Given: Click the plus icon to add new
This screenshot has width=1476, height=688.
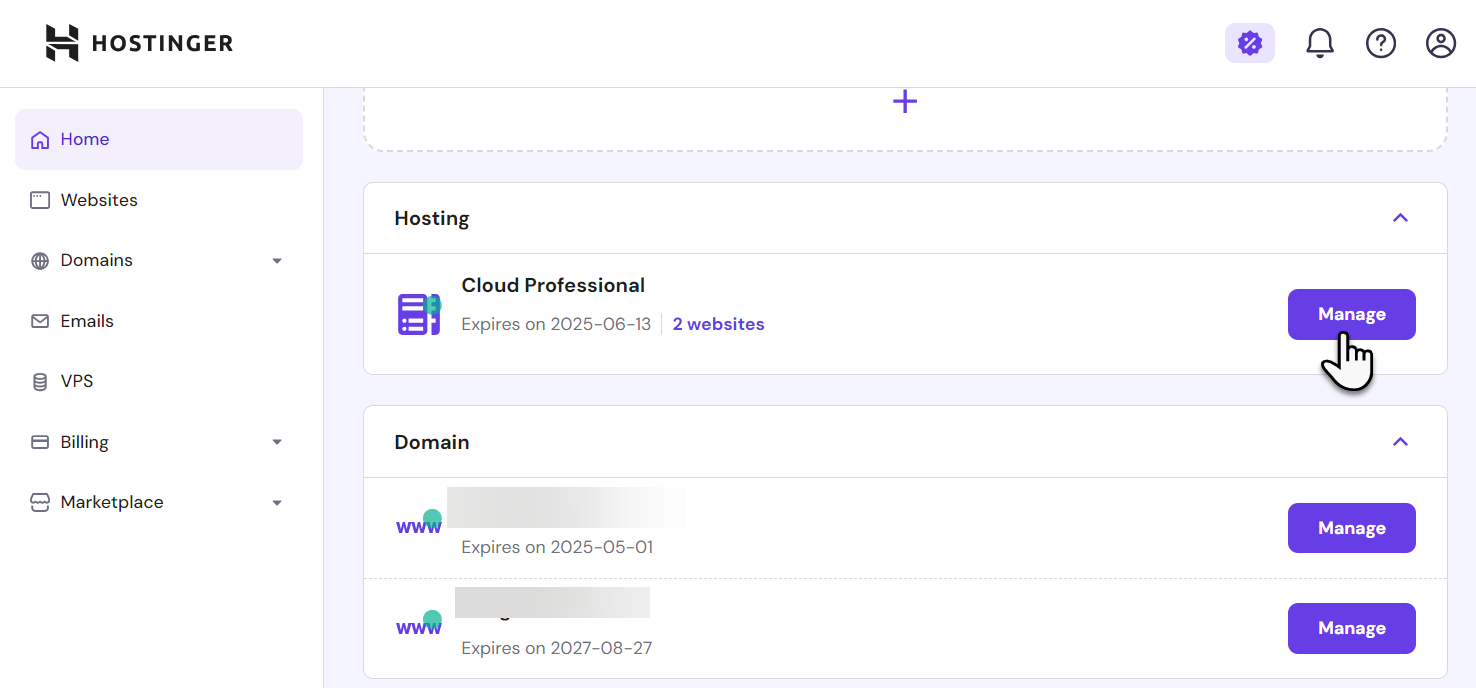Looking at the screenshot, I should click(905, 101).
